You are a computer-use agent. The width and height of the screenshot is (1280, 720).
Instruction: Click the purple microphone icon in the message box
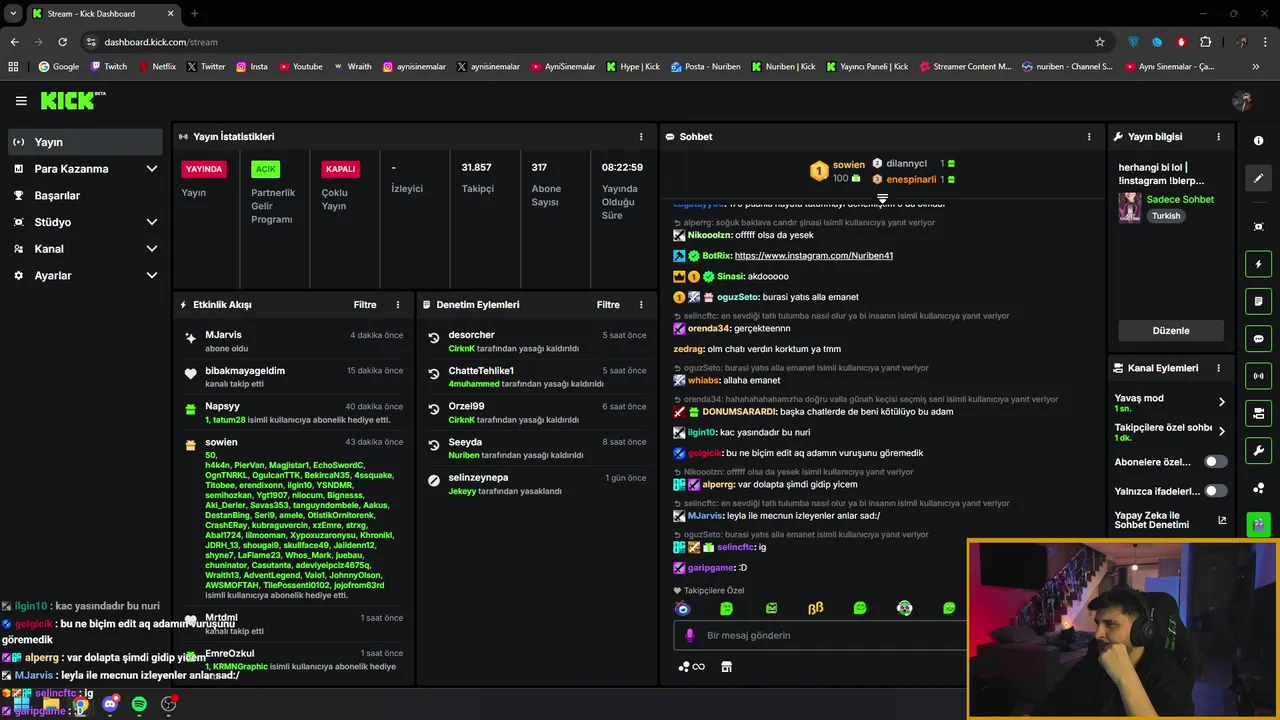689,635
